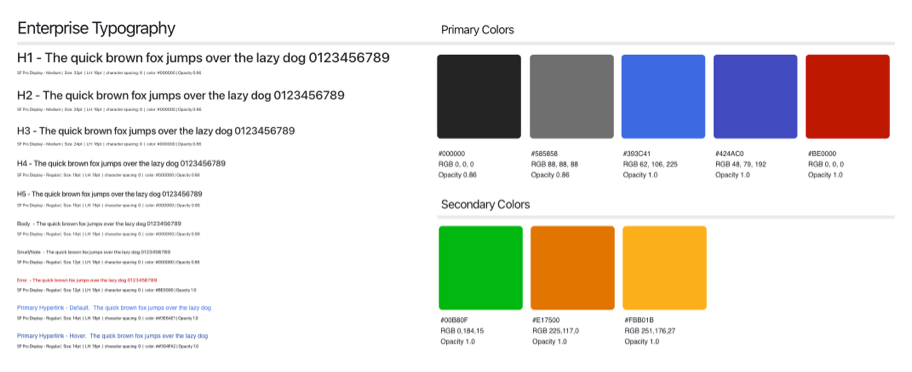Click the Secondary Colors heading
This screenshot has width=912, height=372.
[486, 205]
